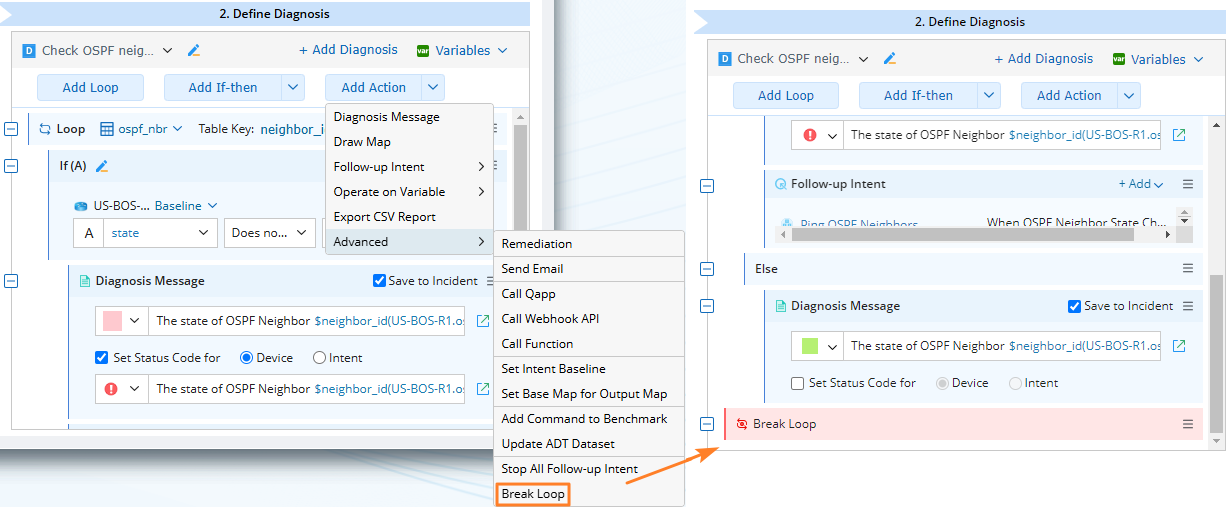Select the Intent radio button in left panel
Screen dimensions: 1229x507
[x=320, y=357]
